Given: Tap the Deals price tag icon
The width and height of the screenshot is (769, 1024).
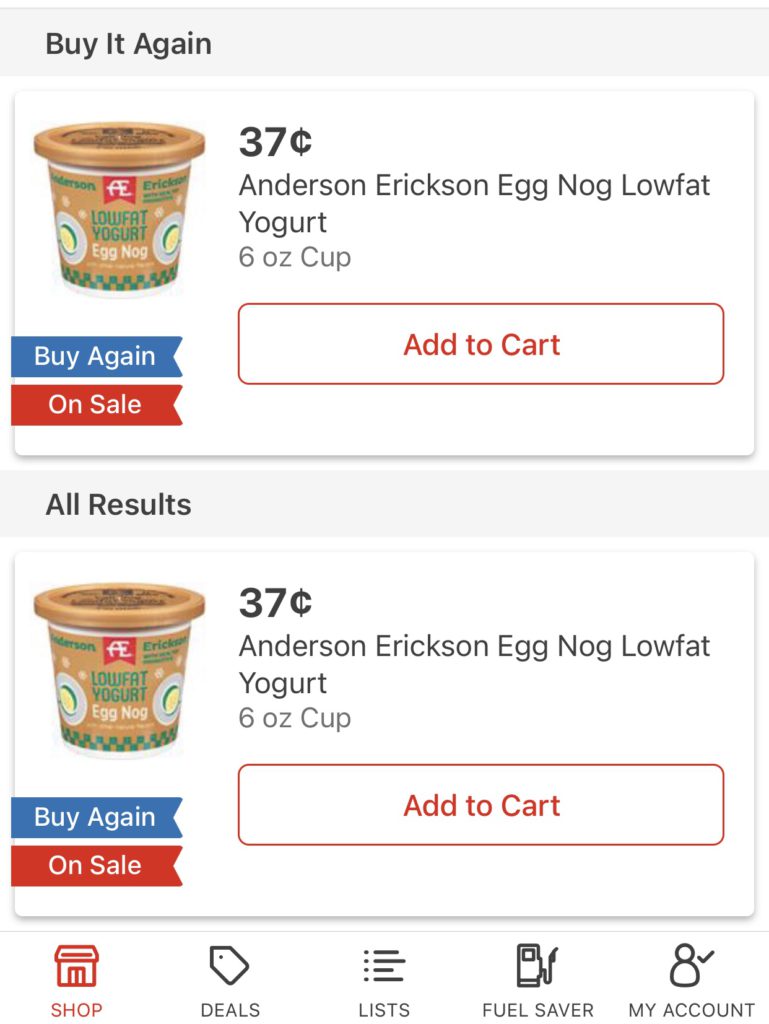Looking at the screenshot, I should coord(230,967).
